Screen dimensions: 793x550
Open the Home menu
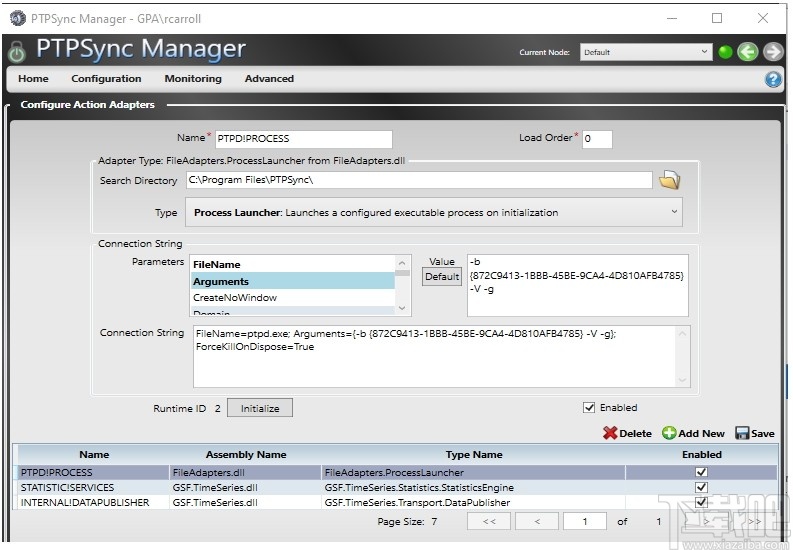[33, 79]
